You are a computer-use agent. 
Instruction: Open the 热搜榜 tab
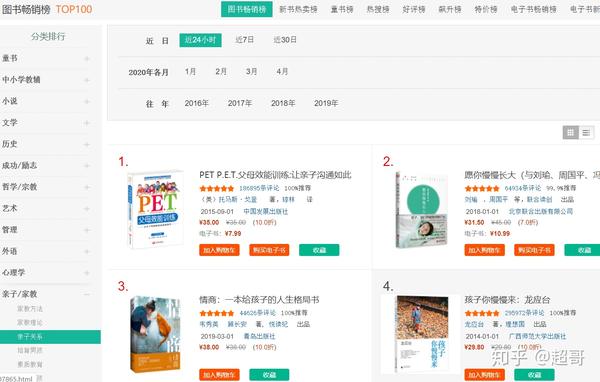click(378, 9)
